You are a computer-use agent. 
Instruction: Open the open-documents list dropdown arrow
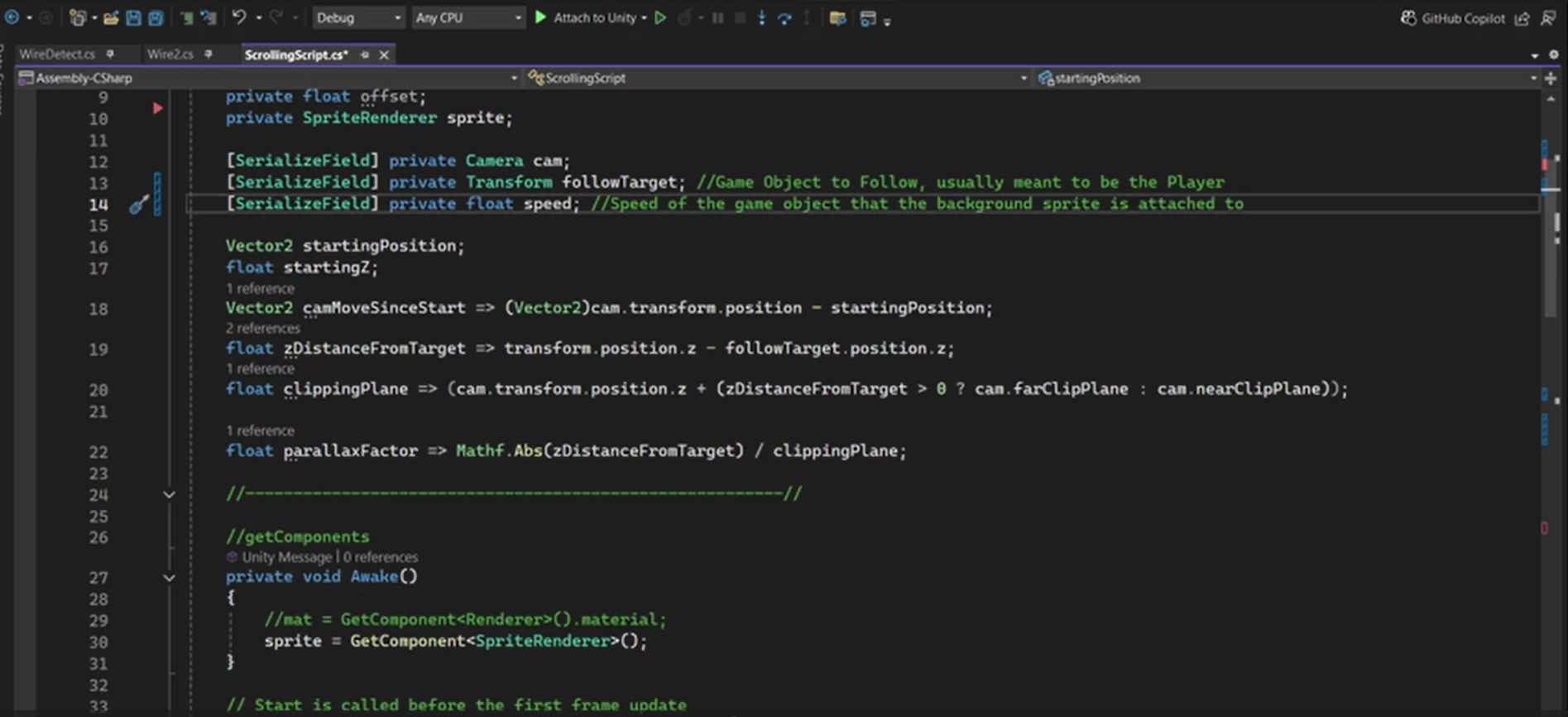pos(1534,55)
